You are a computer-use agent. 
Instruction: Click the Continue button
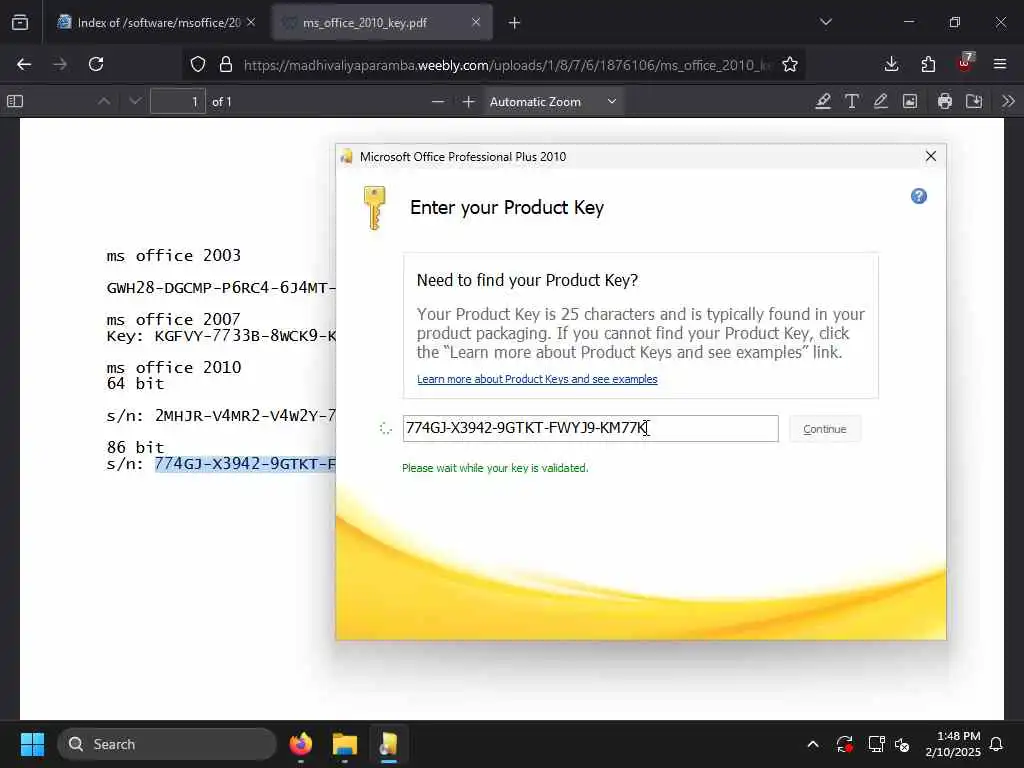coord(825,429)
